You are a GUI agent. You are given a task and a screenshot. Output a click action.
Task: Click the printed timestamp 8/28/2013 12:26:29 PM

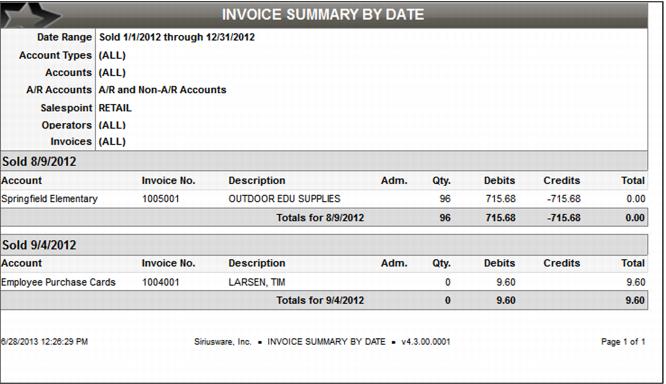tap(44, 342)
